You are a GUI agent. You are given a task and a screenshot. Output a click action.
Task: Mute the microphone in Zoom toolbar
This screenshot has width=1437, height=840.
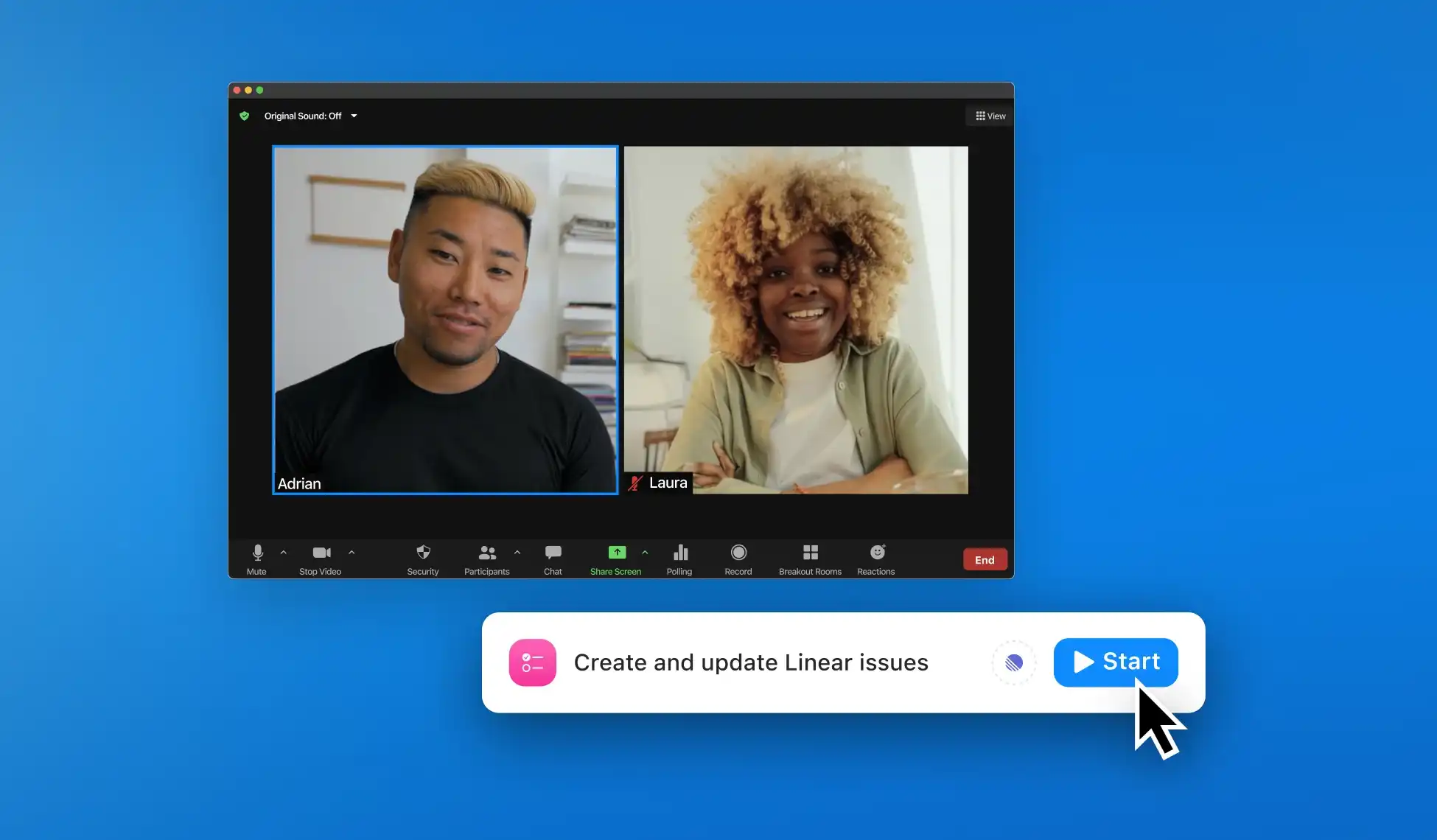click(x=257, y=553)
